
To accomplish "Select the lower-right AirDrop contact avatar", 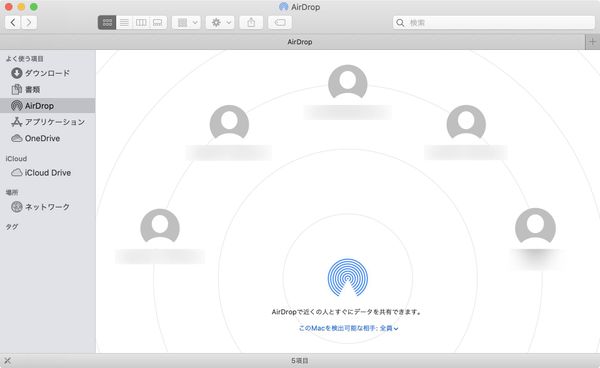I will (x=535, y=226).
